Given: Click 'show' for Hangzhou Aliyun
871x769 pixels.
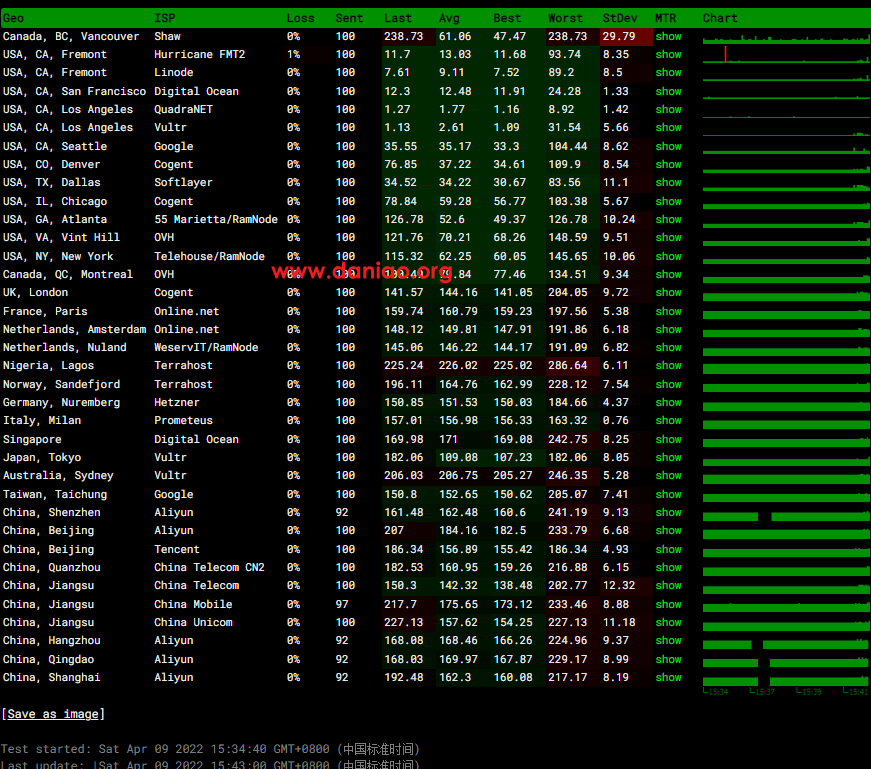Looking at the screenshot, I should tap(668, 641).
